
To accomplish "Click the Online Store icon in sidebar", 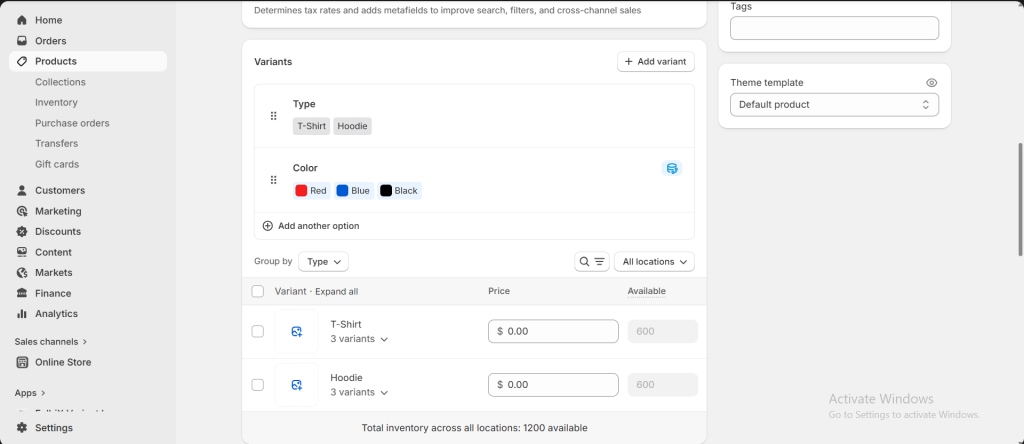I will (22, 362).
